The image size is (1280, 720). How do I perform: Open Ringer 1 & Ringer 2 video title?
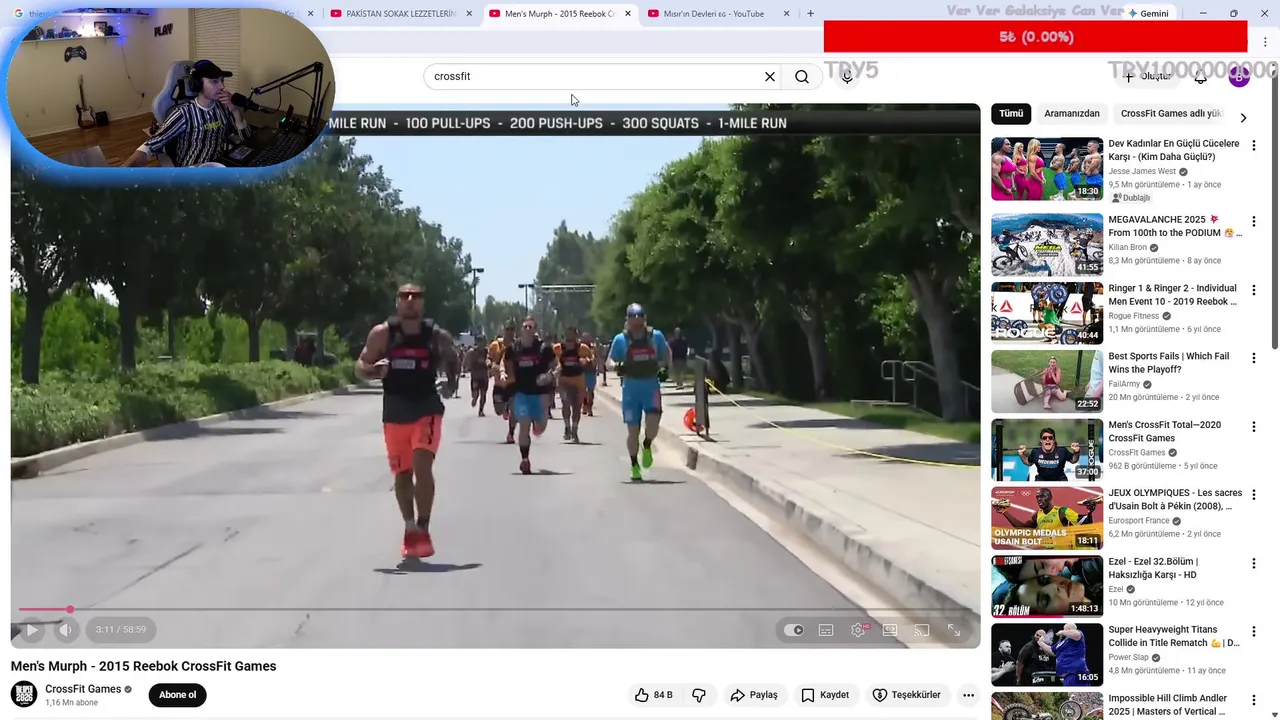pos(1173,295)
